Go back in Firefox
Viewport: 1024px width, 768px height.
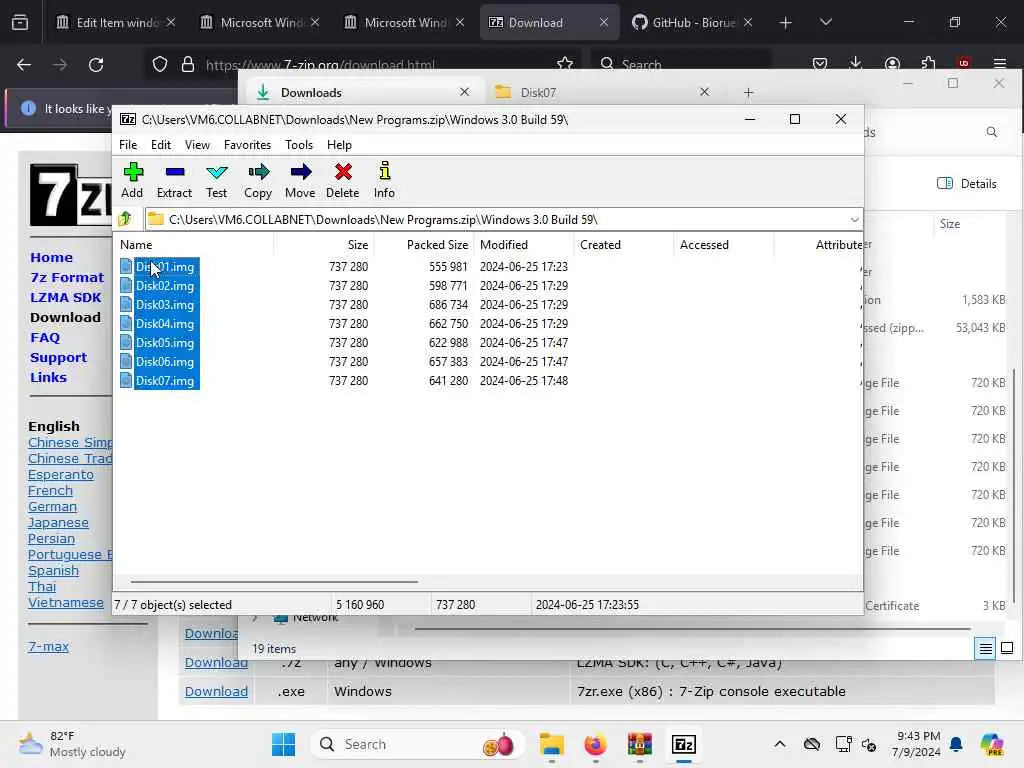[24, 64]
